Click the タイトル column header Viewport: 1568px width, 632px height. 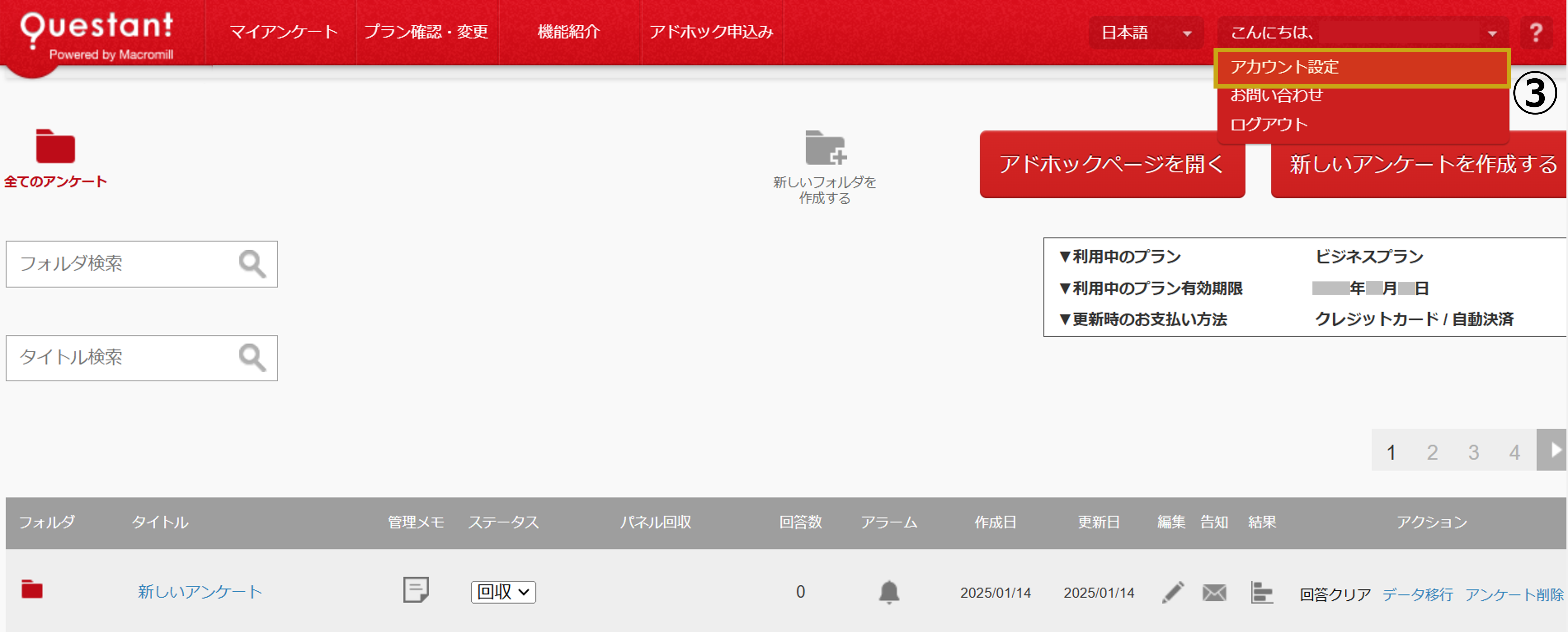(160, 522)
